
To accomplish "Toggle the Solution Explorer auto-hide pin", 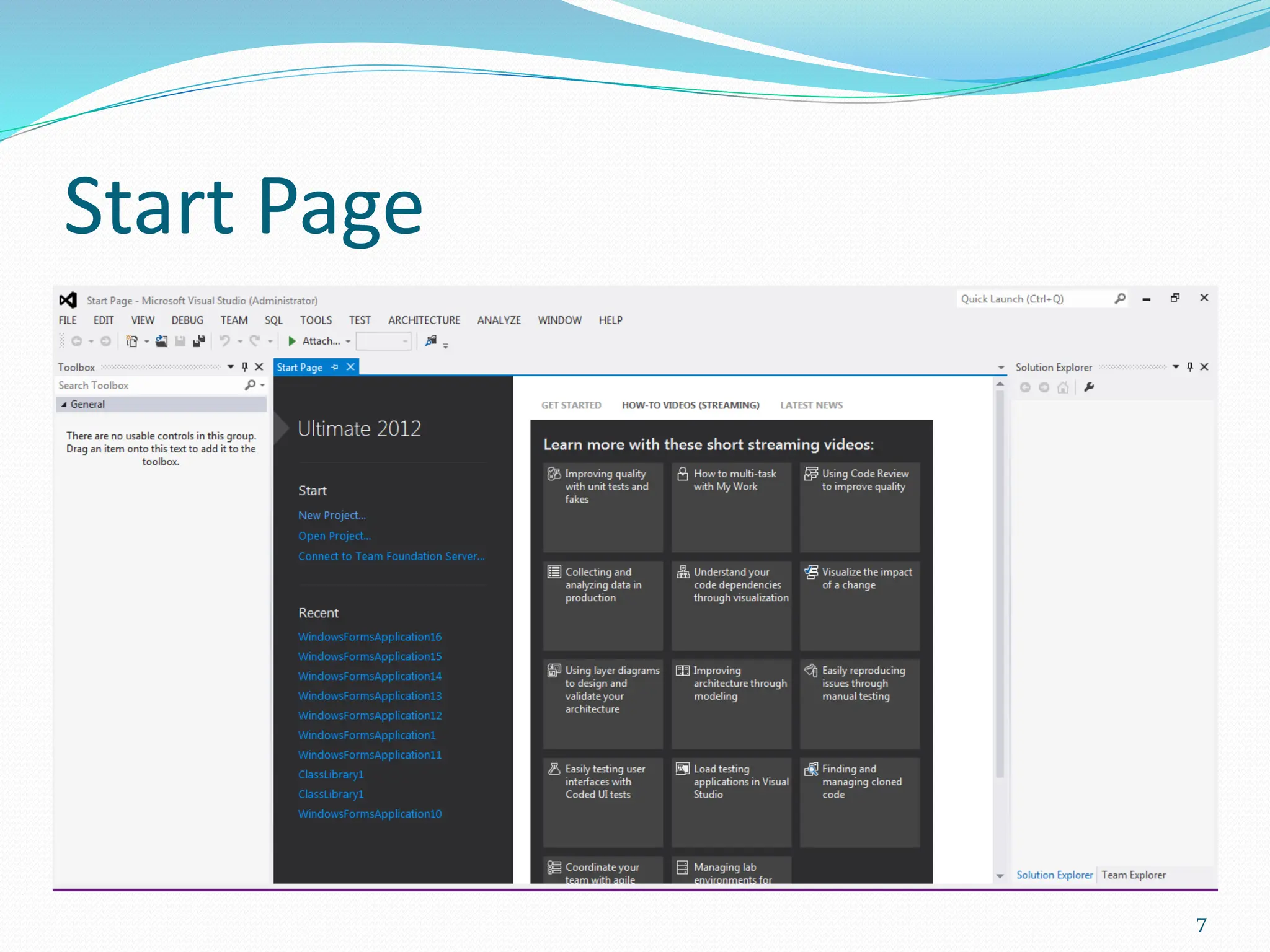I will pos(1189,367).
